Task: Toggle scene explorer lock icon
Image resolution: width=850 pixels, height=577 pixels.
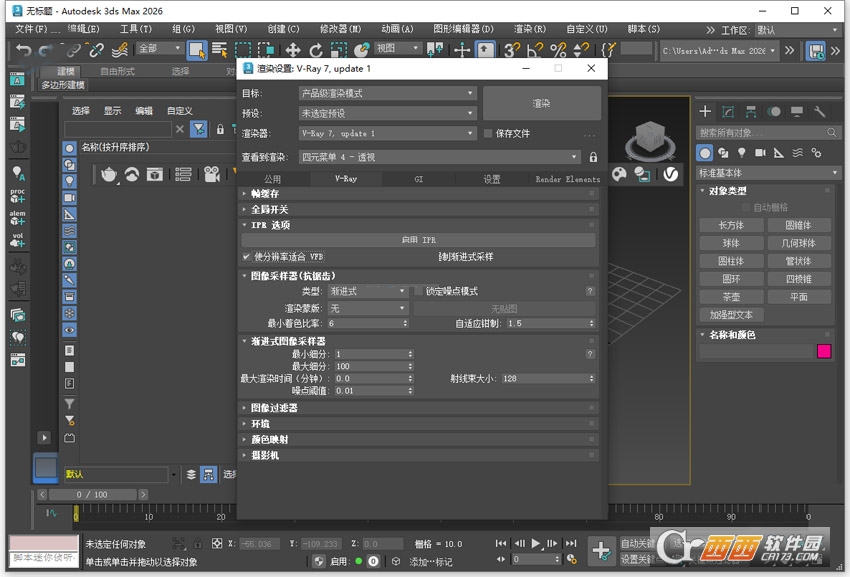Action: tap(220, 129)
